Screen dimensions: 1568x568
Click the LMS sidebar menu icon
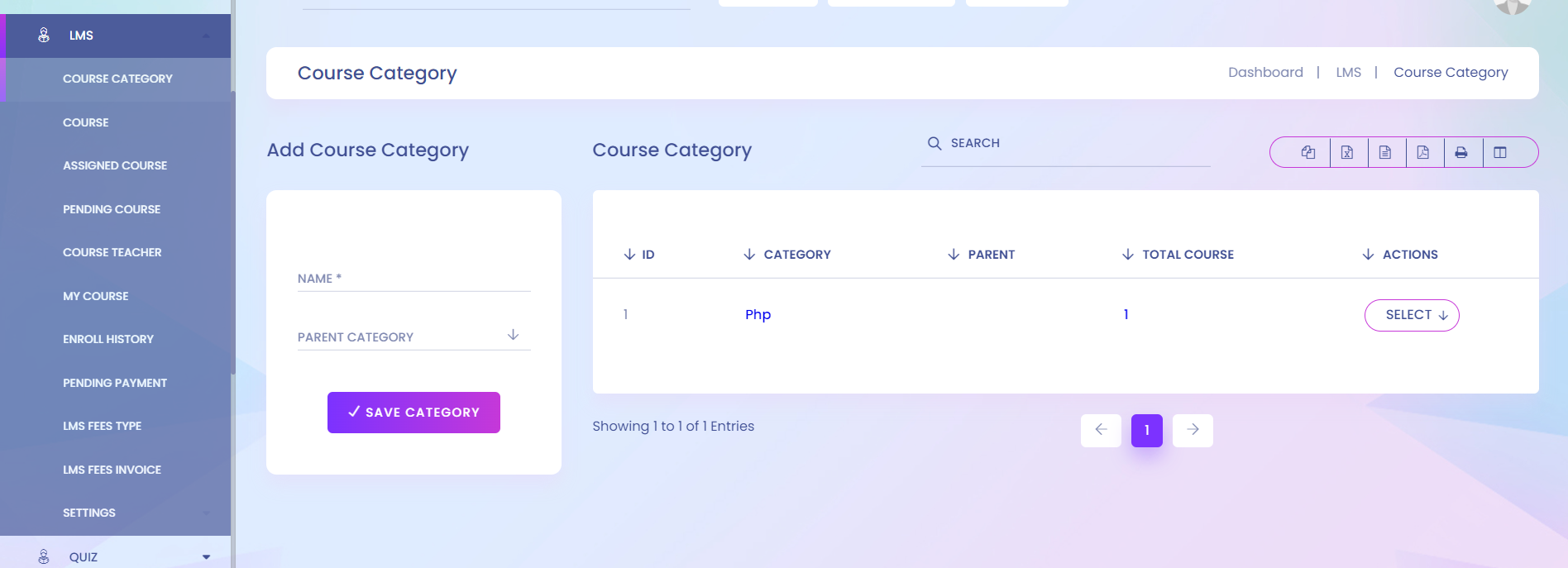(44, 36)
